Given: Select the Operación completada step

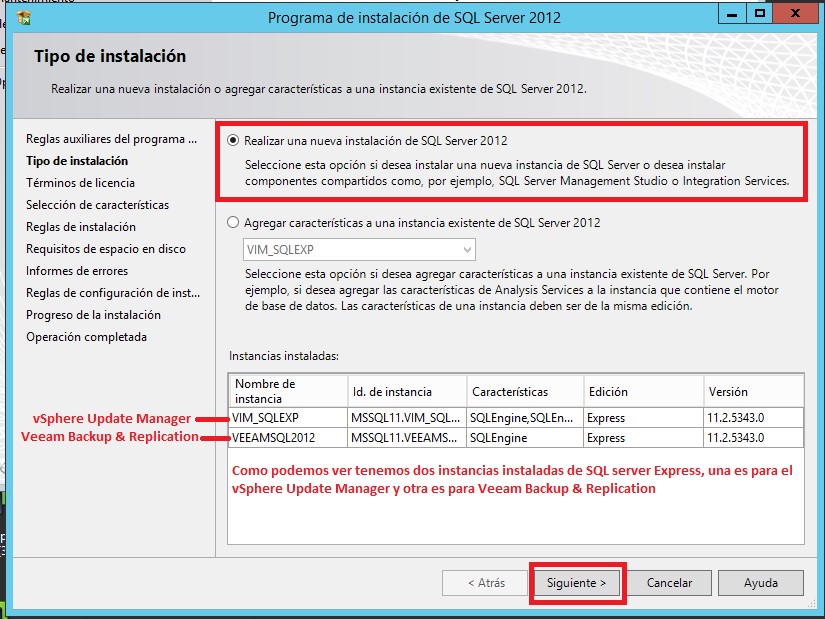Looking at the screenshot, I should click(x=87, y=337).
